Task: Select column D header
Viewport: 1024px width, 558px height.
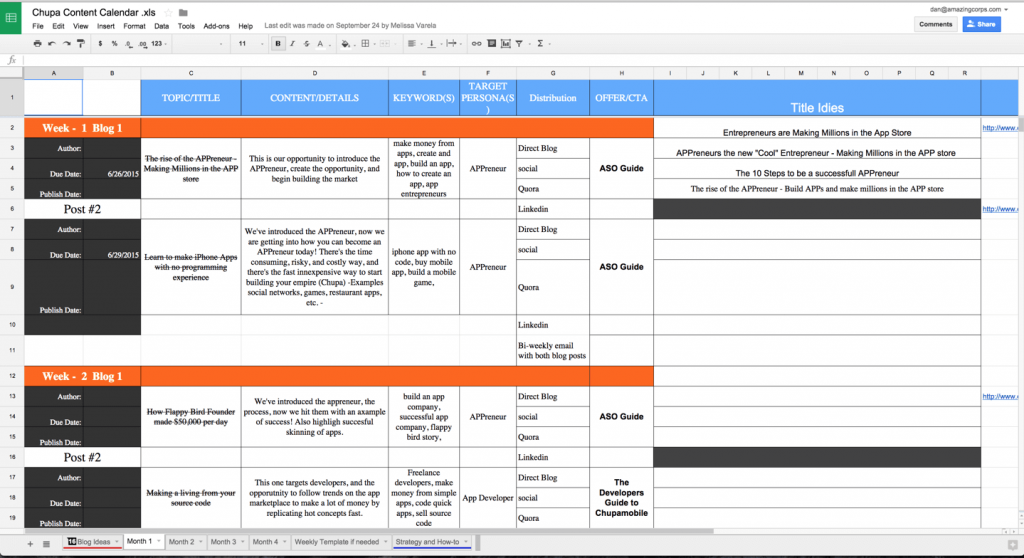Action: tap(314, 73)
